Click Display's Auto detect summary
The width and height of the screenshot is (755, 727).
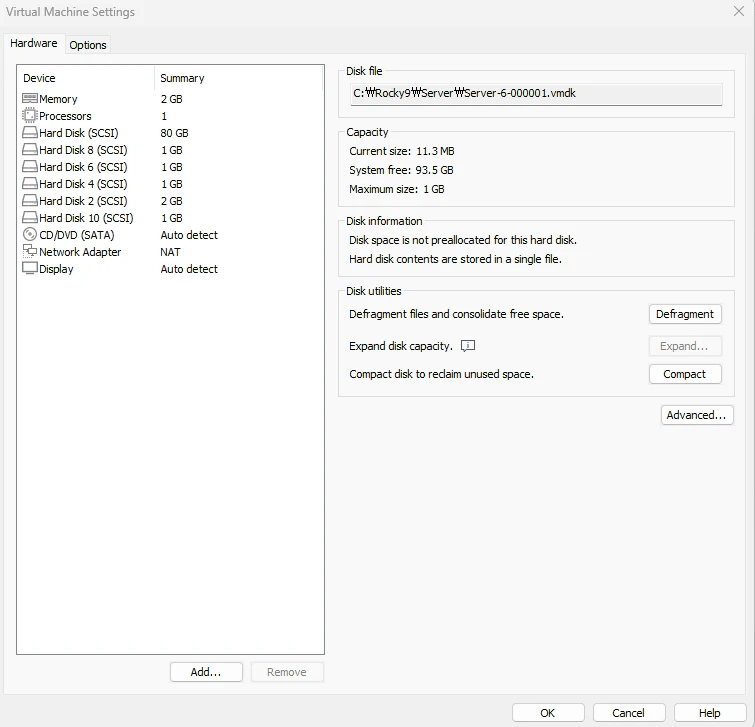coord(189,269)
